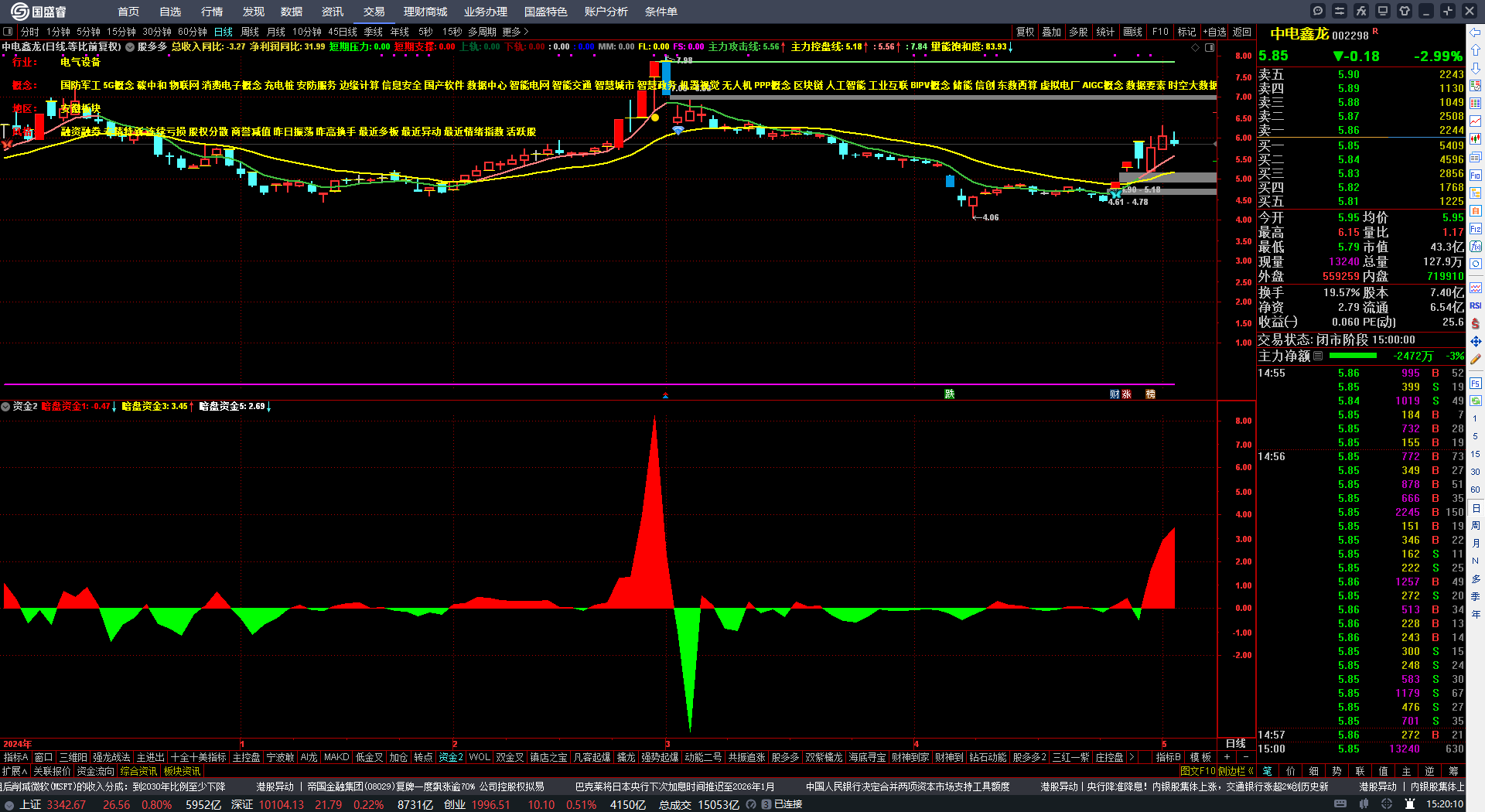Open the 指标B selector

click(x=1168, y=757)
